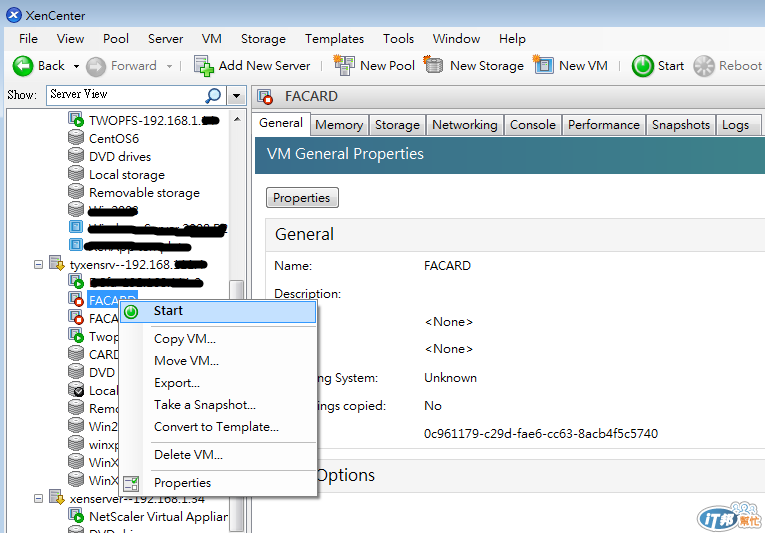Viewport: 766px width, 538px height.
Task: Click the Removable storage disk icon
Action: [76, 192]
